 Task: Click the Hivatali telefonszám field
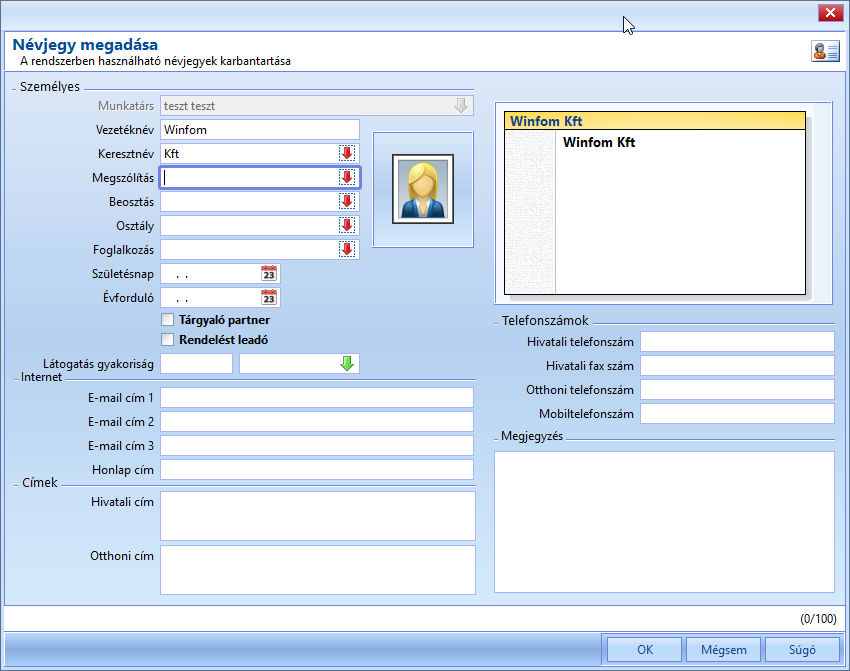[x=737, y=342]
